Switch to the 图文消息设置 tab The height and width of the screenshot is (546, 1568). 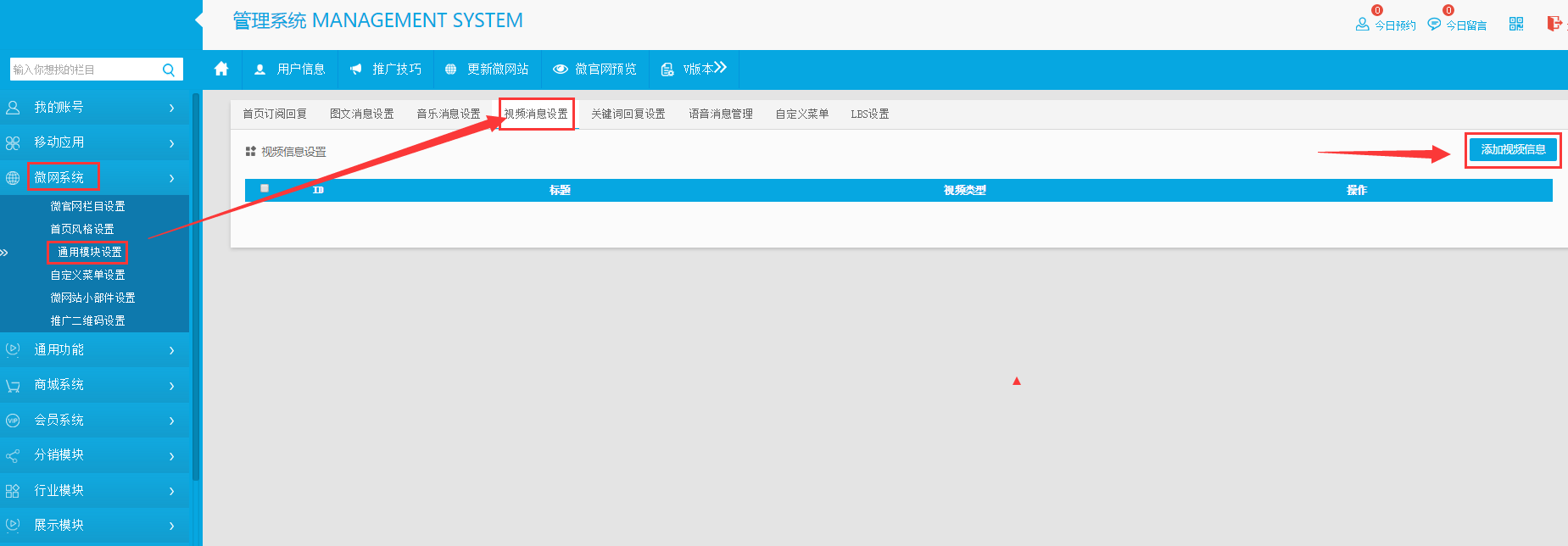click(361, 114)
